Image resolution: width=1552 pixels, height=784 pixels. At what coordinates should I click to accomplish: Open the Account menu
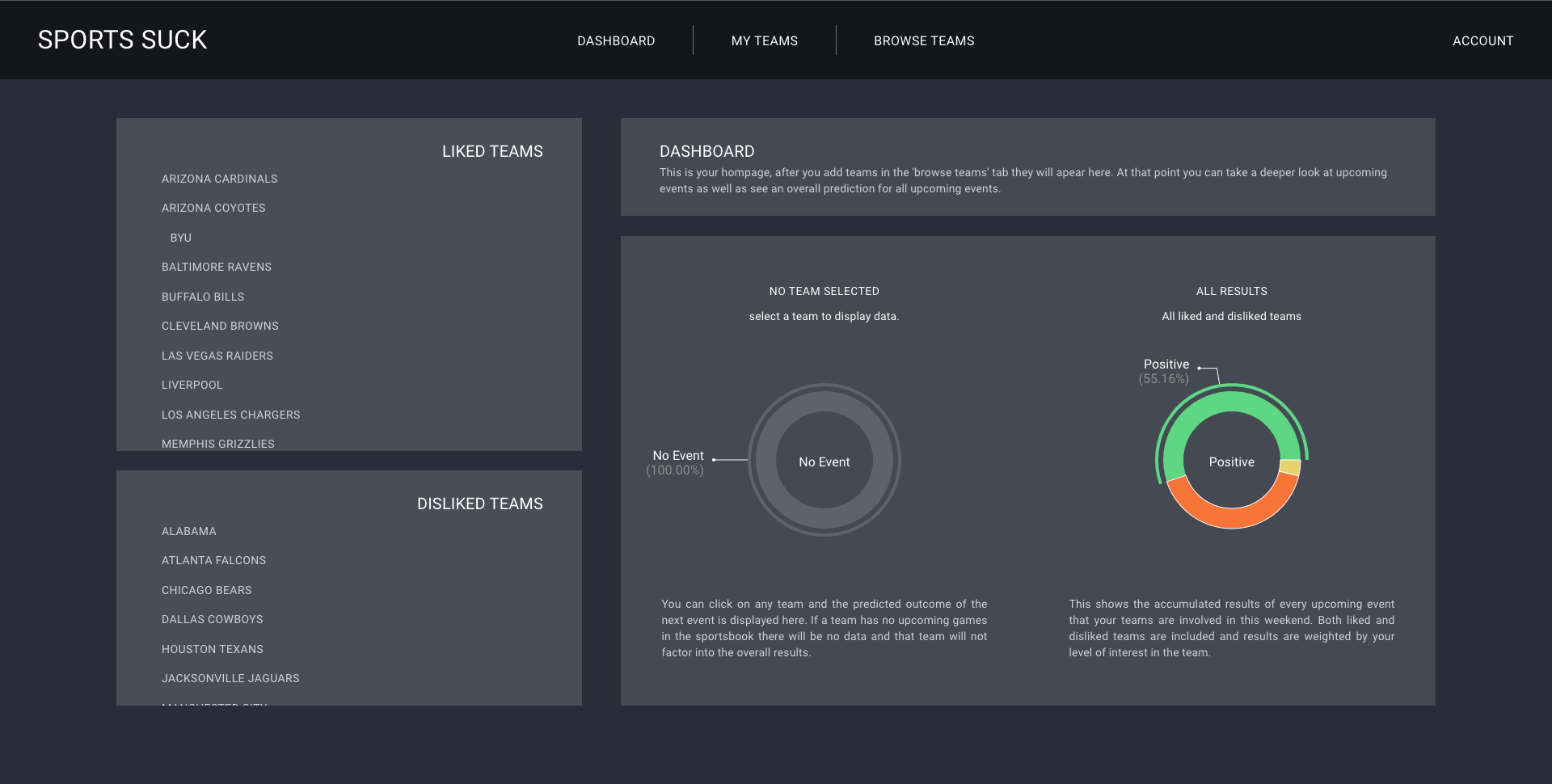pos(1482,40)
